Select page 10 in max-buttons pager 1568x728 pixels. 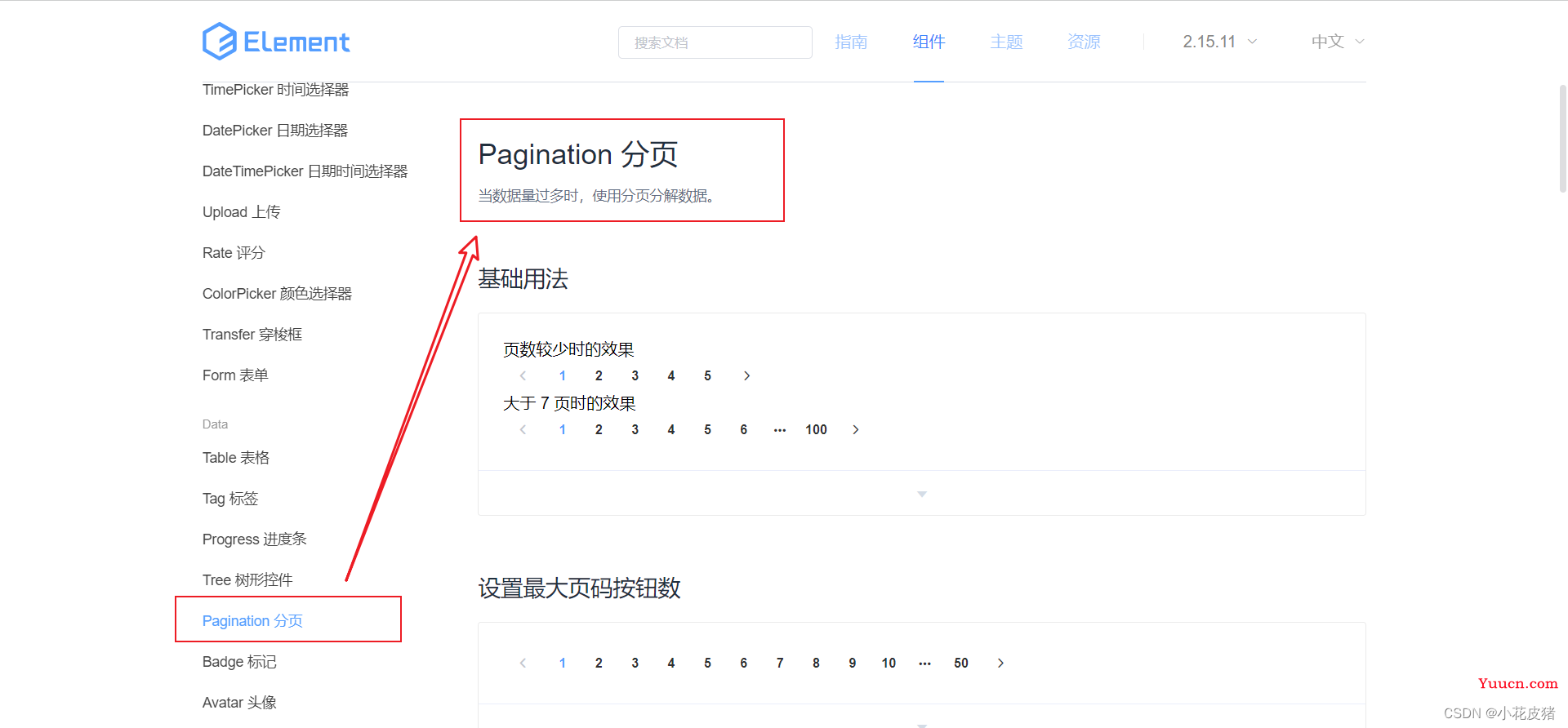pos(889,663)
